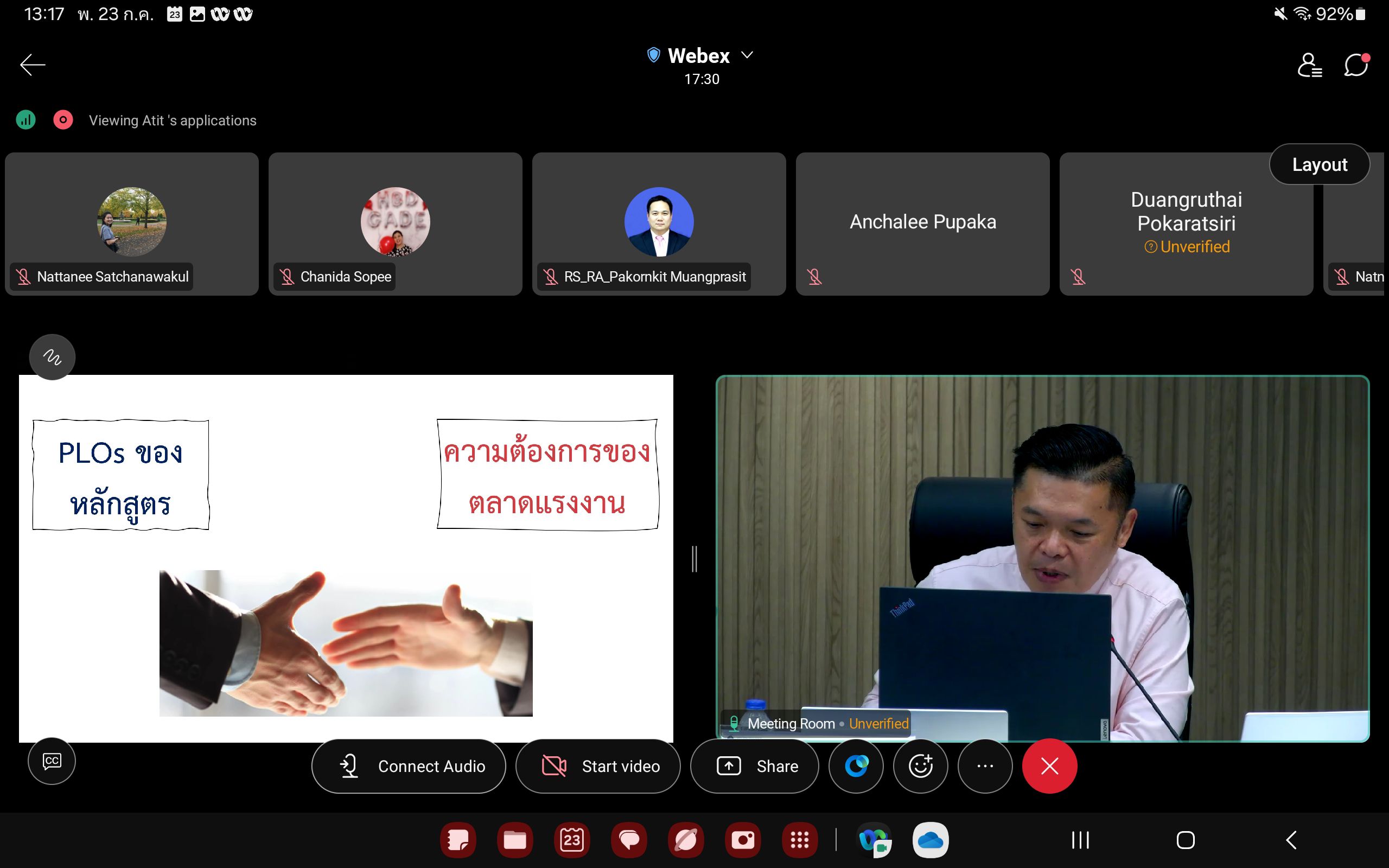The height and width of the screenshot is (868, 1389).
Task: Tap the annotate squiggle icon
Action: [52, 357]
